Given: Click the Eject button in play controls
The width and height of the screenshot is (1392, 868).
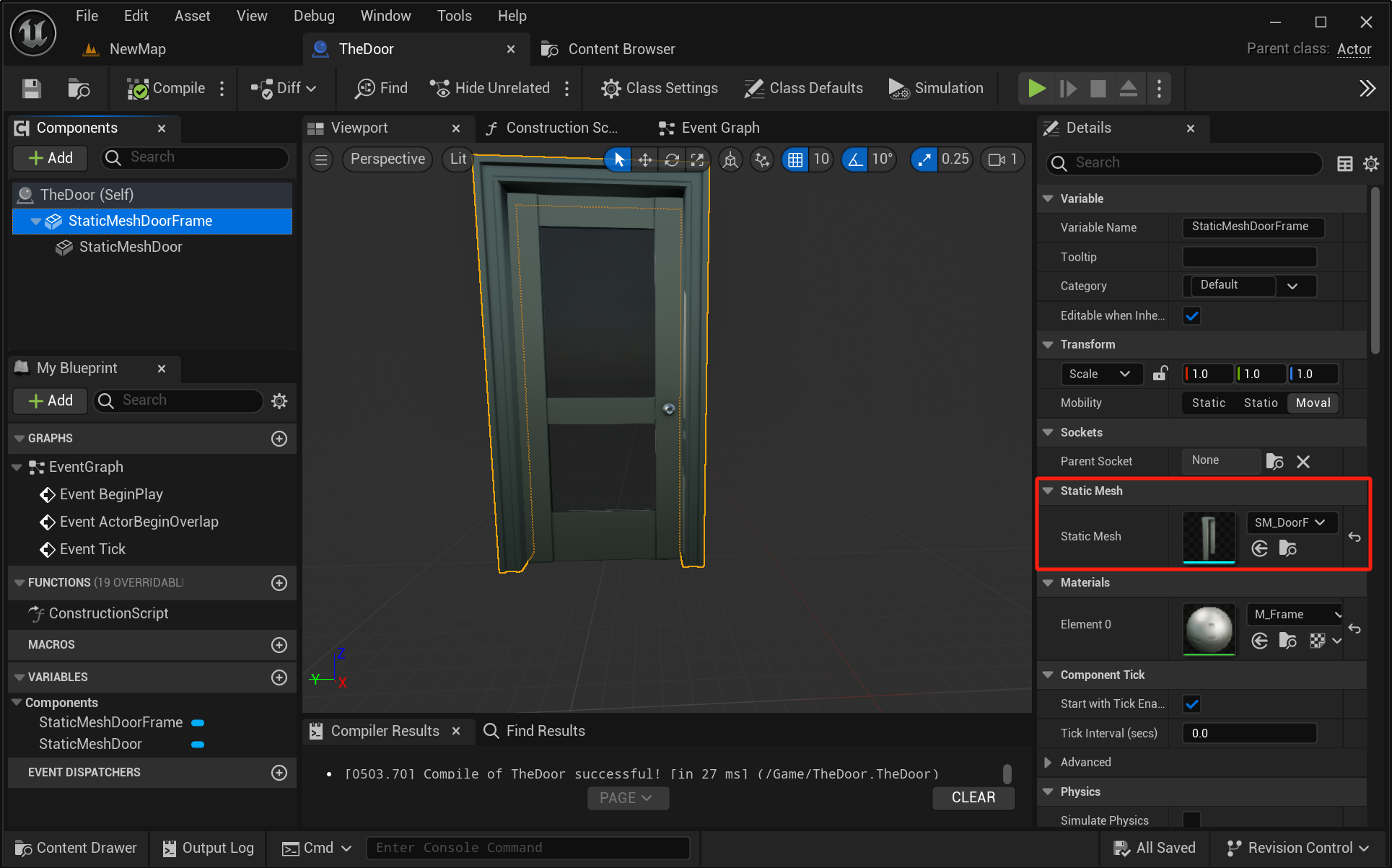Looking at the screenshot, I should point(1129,88).
